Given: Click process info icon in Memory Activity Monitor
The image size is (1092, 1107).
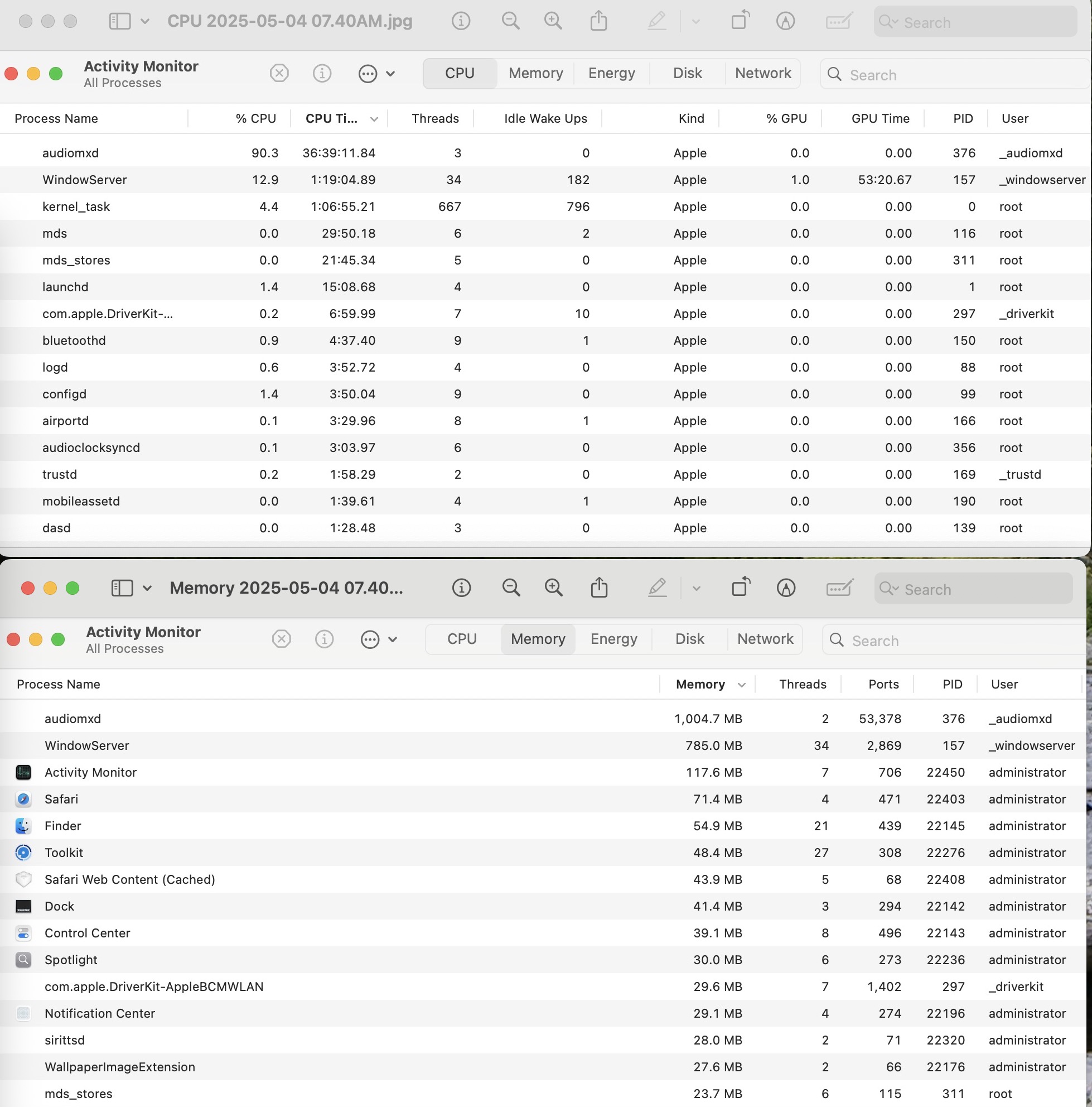Looking at the screenshot, I should pos(325,639).
